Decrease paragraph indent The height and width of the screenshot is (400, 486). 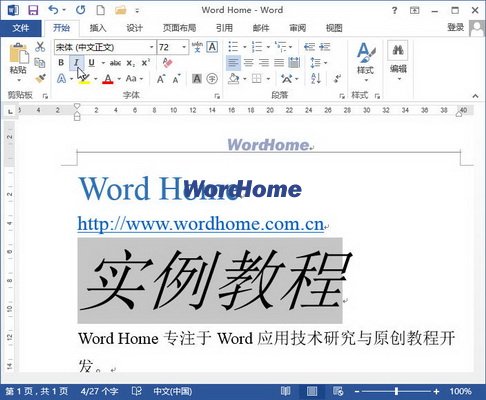point(309,47)
